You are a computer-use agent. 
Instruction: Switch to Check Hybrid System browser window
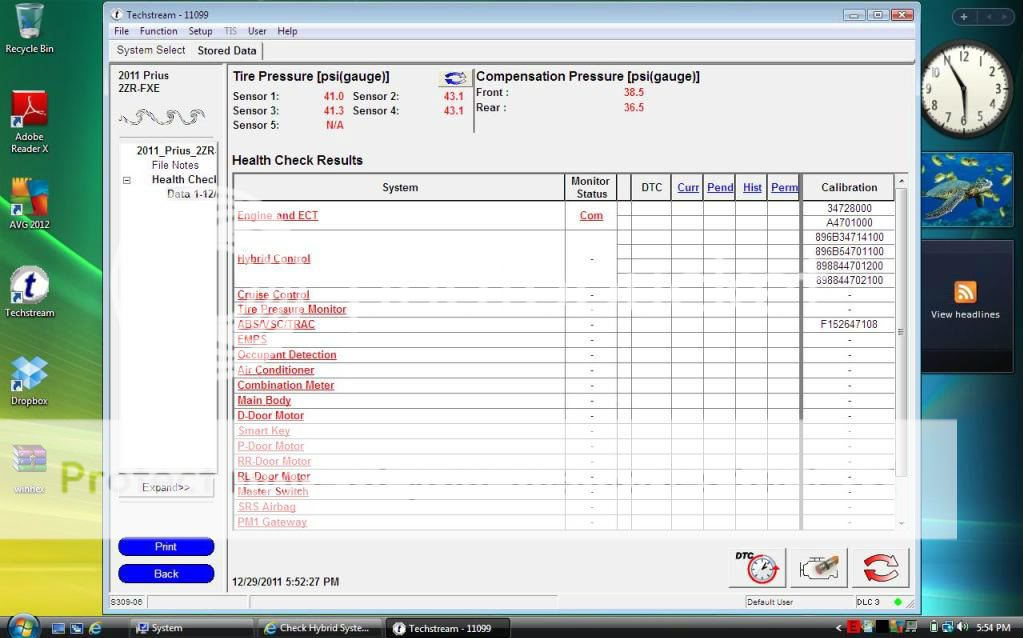319,628
